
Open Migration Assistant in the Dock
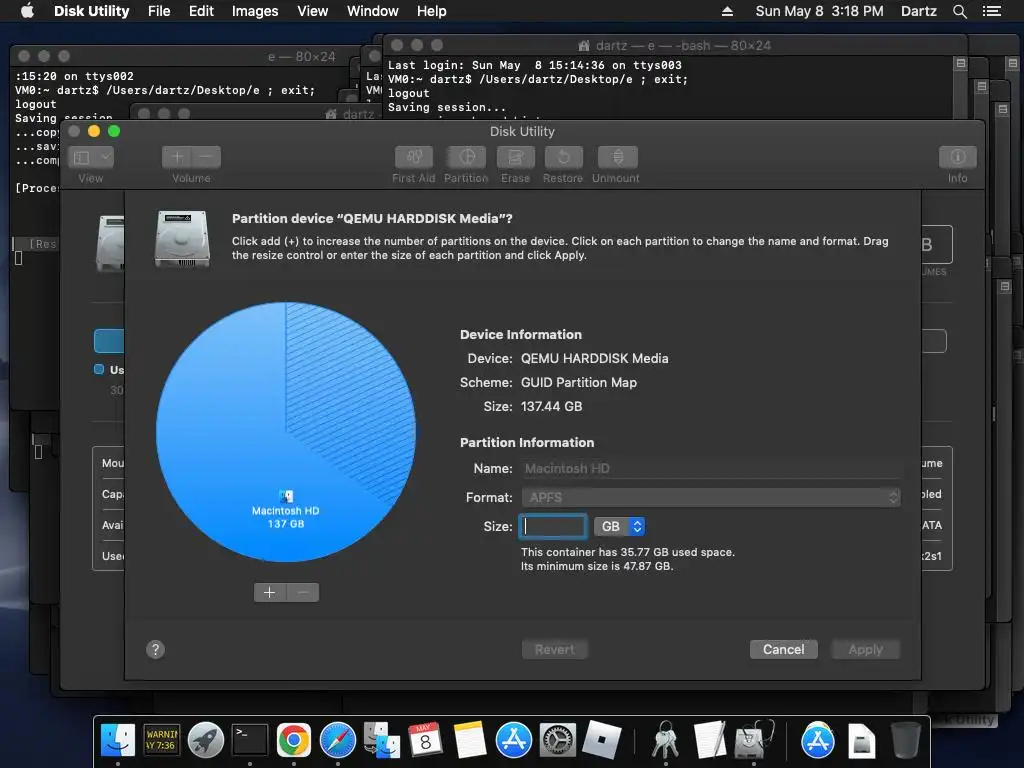point(382,740)
